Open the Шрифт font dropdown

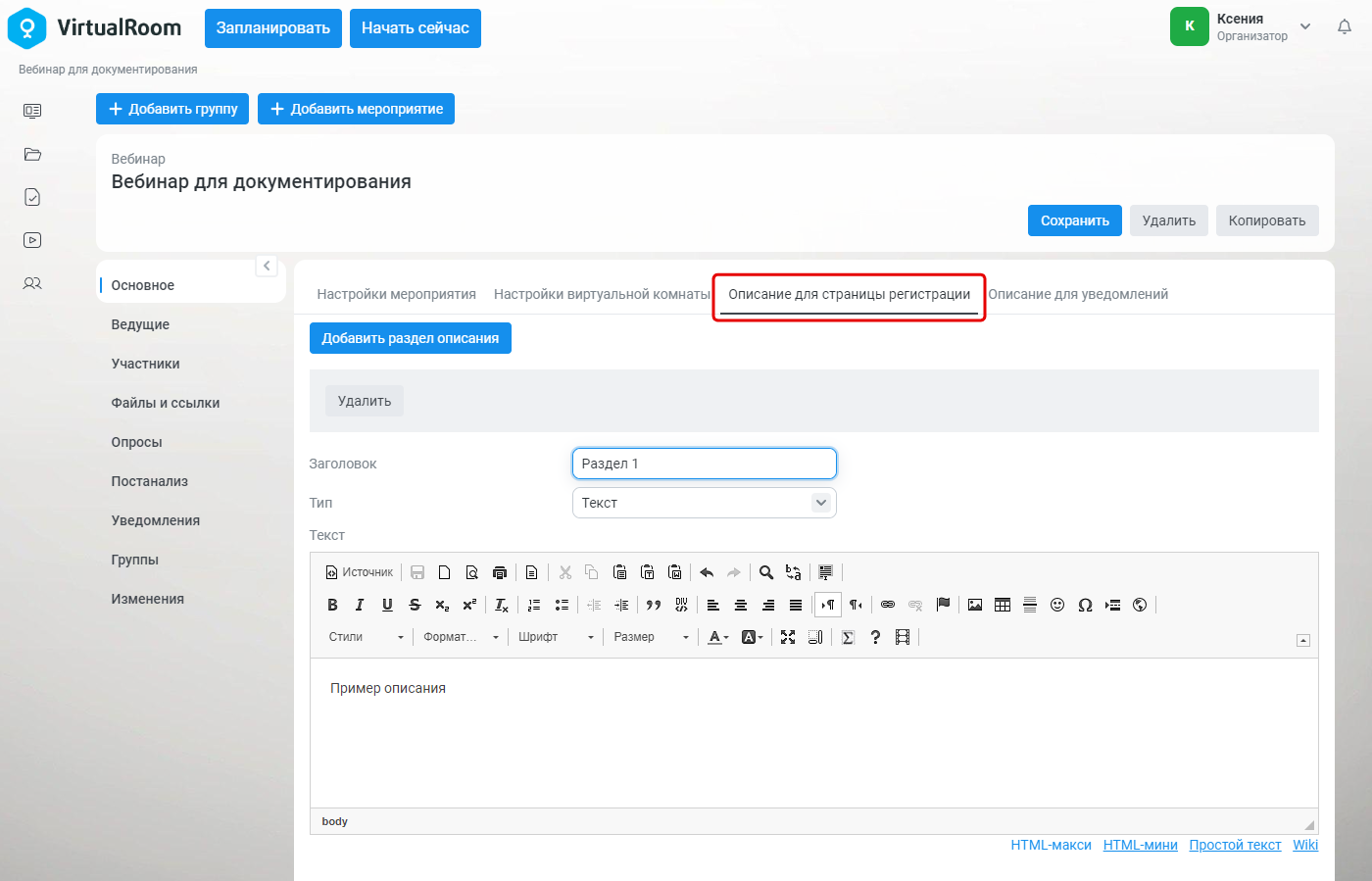(x=557, y=637)
